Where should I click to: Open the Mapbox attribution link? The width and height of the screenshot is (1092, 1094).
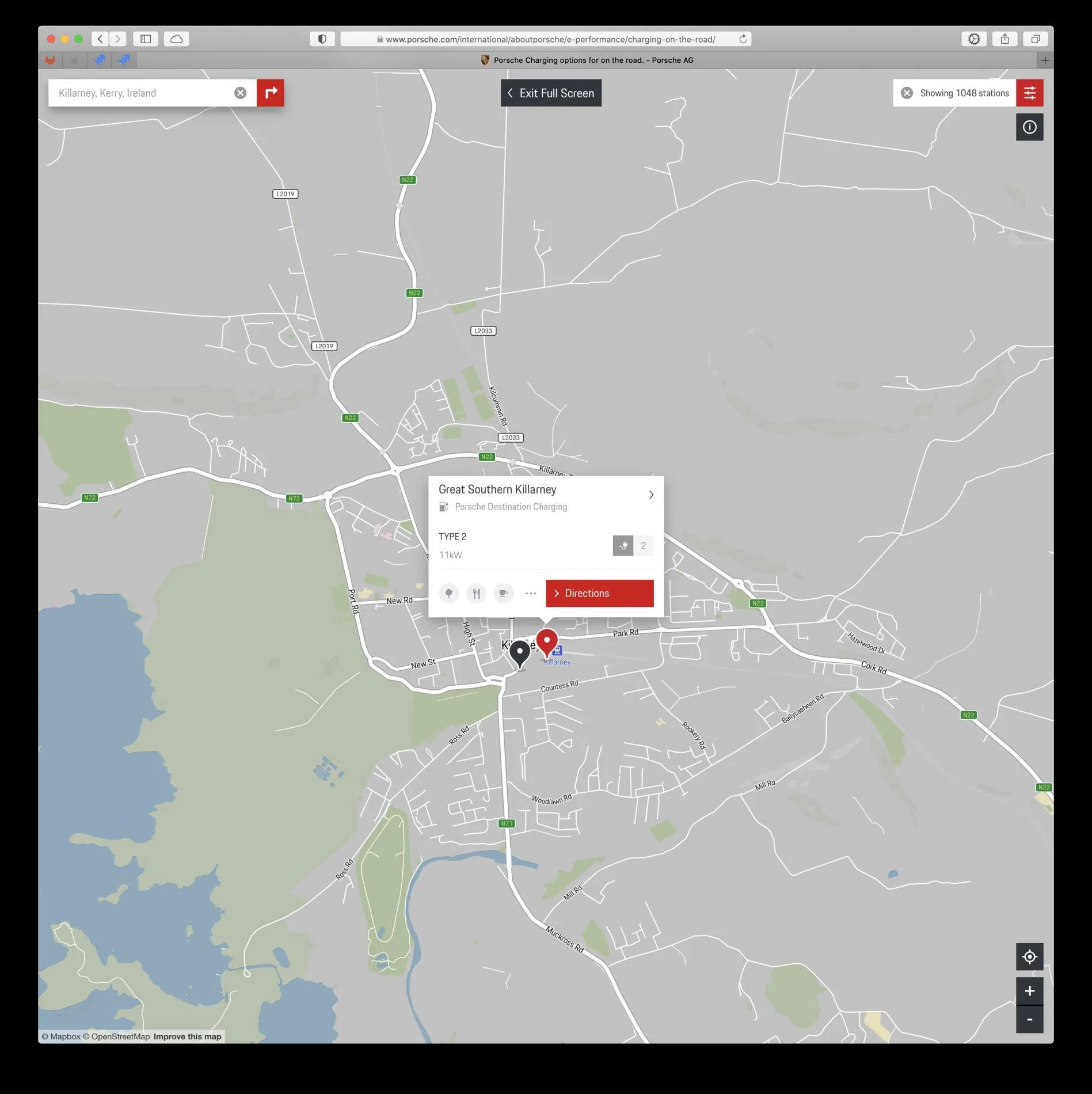click(x=60, y=1036)
